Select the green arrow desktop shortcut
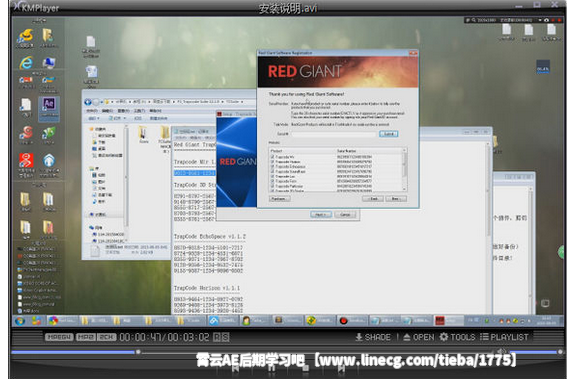 (x=48, y=133)
